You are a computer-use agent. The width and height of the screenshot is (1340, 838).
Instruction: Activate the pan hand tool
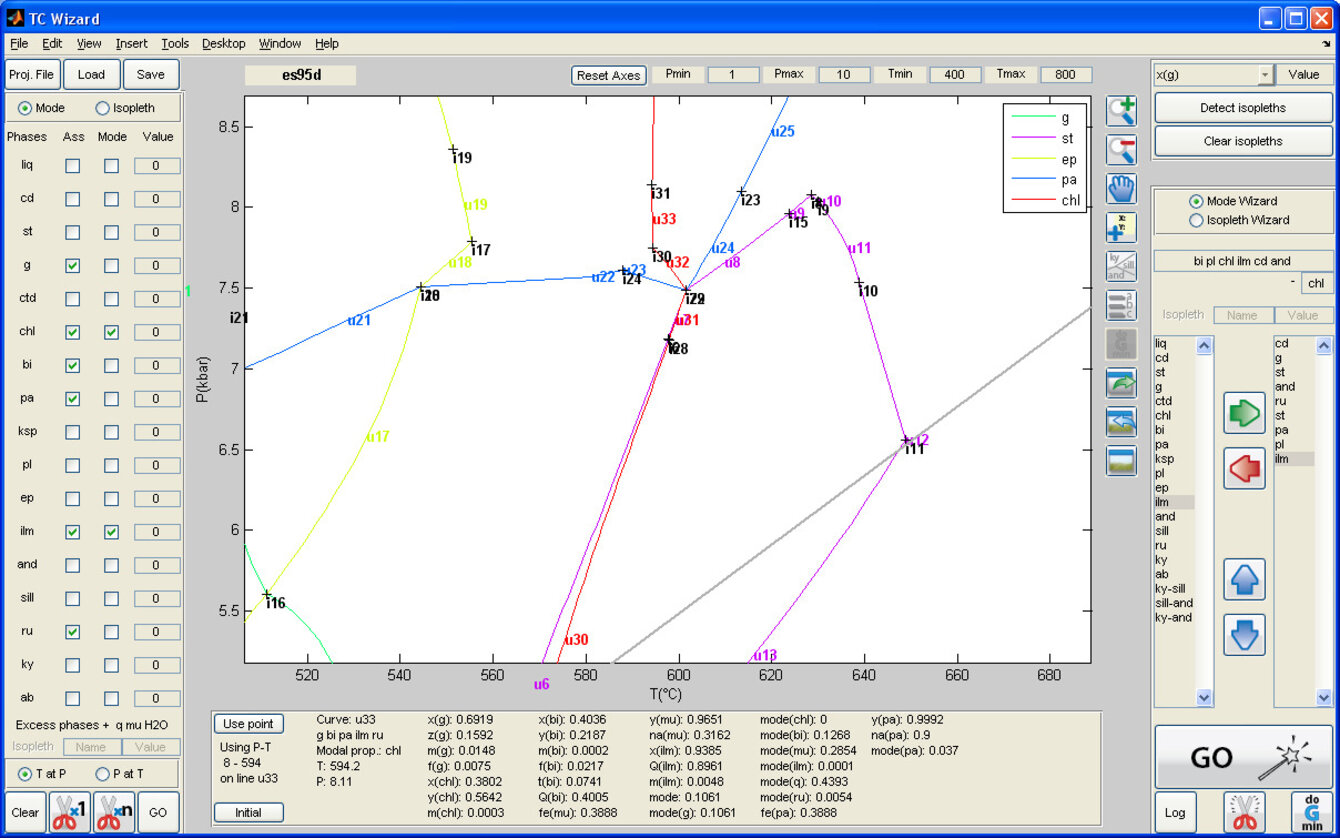tap(1121, 188)
